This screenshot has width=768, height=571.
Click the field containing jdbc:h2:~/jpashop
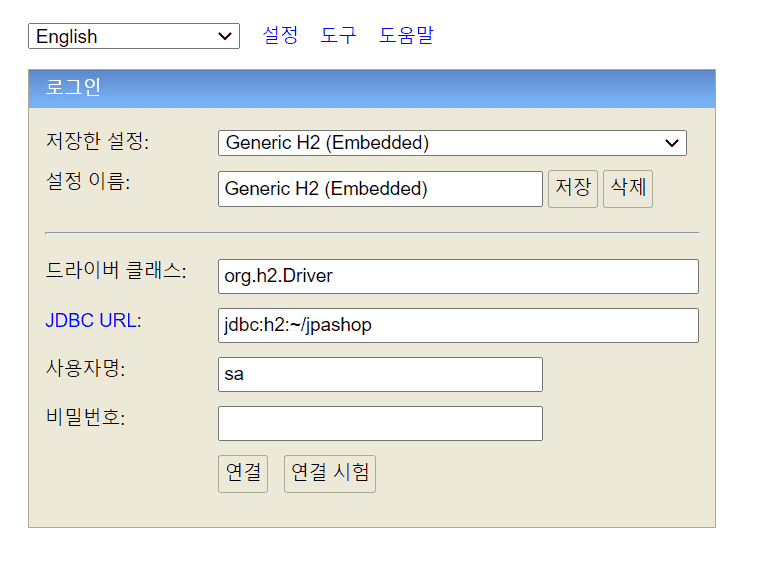tap(458, 326)
